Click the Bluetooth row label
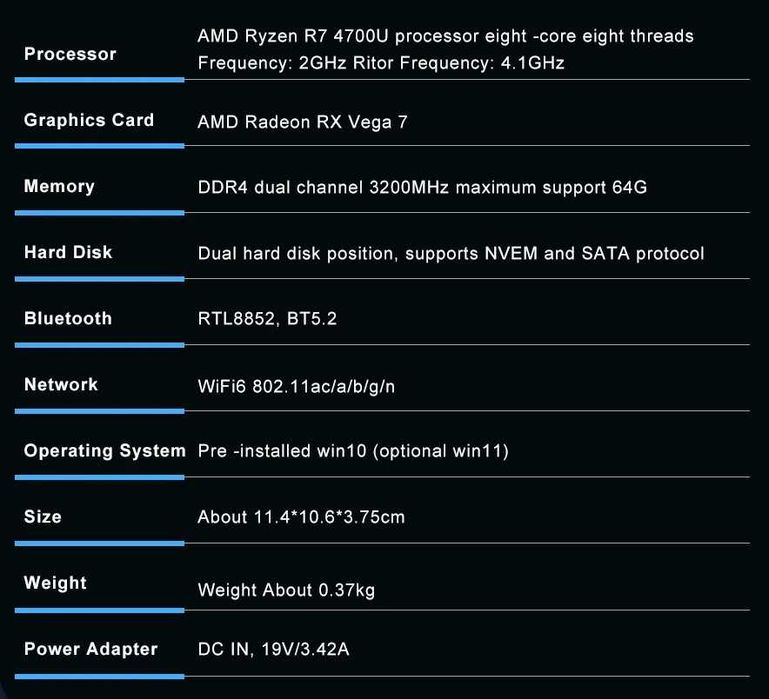Screen dimensions: 769x699 (x=68, y=318)
